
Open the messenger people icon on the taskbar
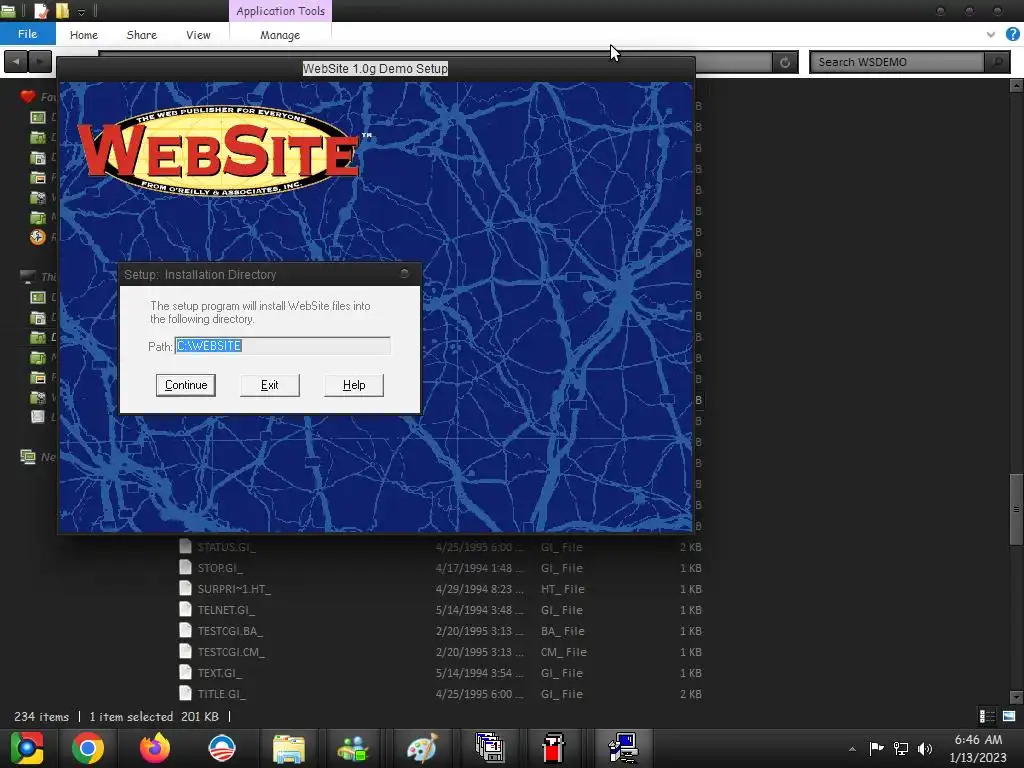point(353,748)
